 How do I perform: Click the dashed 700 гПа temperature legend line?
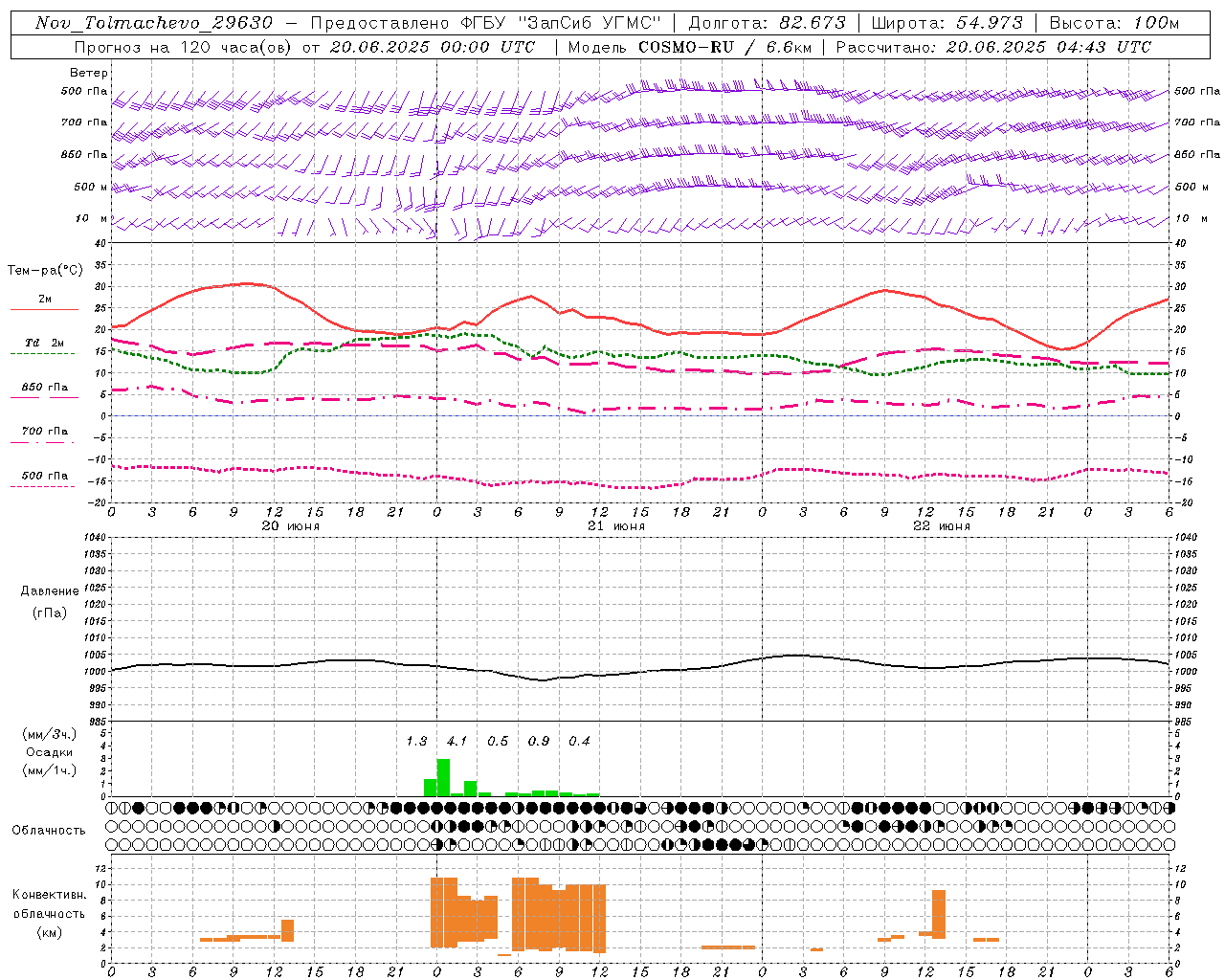click(x=42, y=442)
